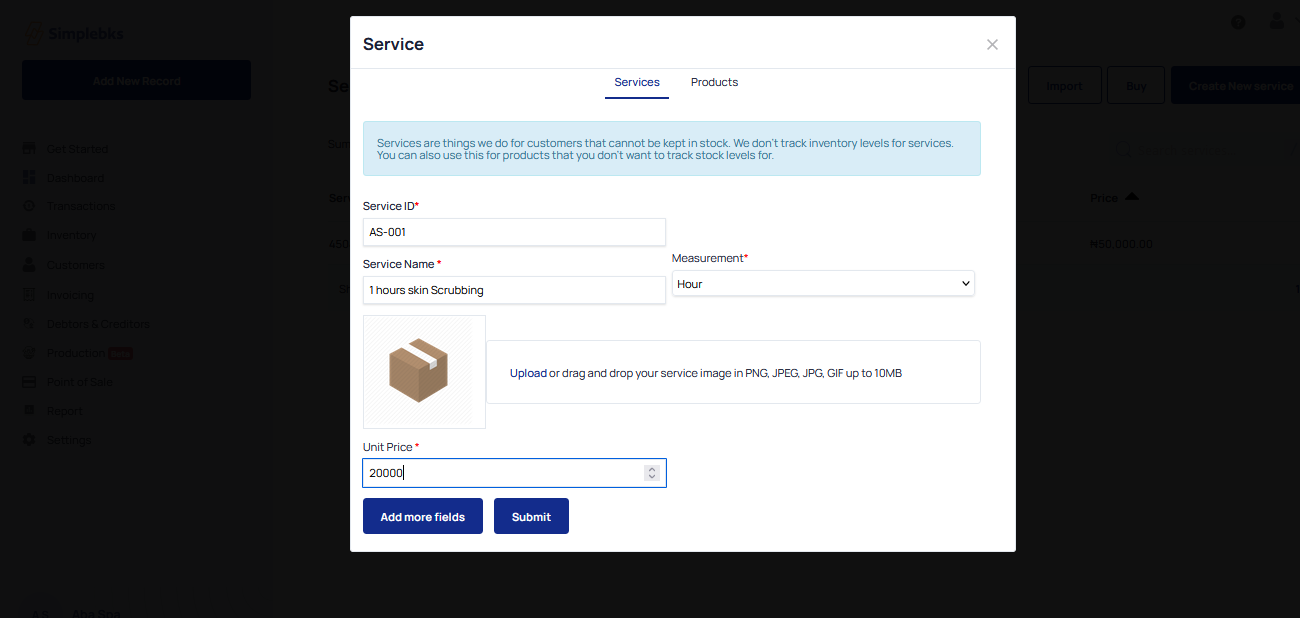Open Debtors & Creditors icon in the sidebar
Image resolution: width=1300 pixels, height=618 pixels.
(29, 324)
